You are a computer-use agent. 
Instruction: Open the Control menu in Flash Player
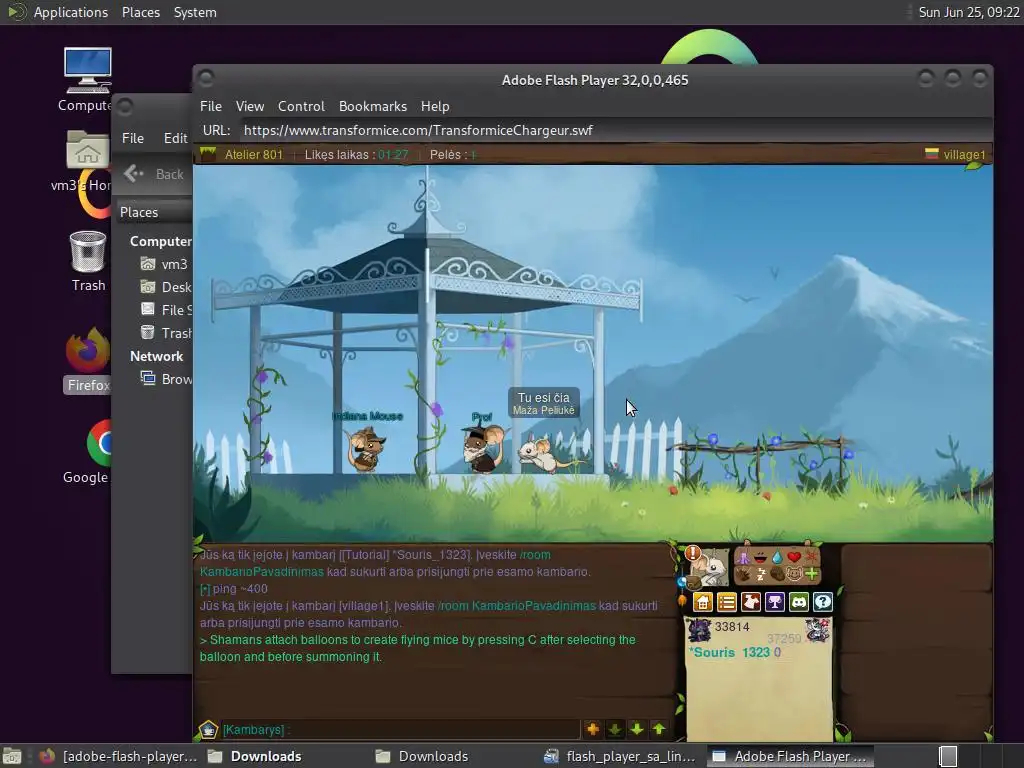coord(301,106)
